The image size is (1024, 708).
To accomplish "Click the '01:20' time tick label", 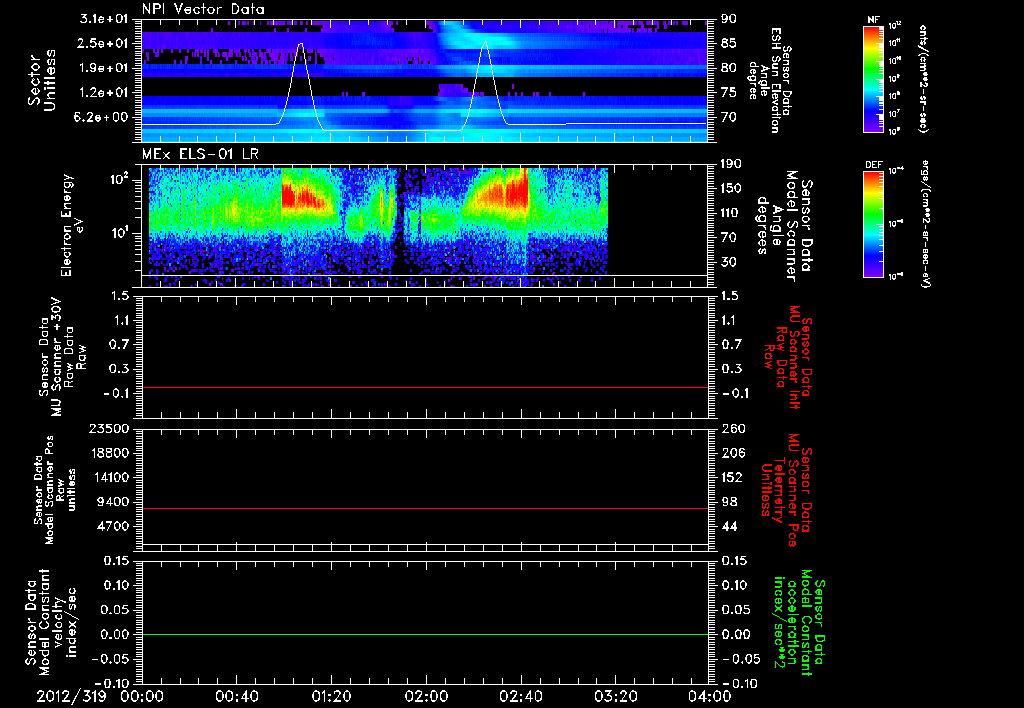I will (331, 696).
